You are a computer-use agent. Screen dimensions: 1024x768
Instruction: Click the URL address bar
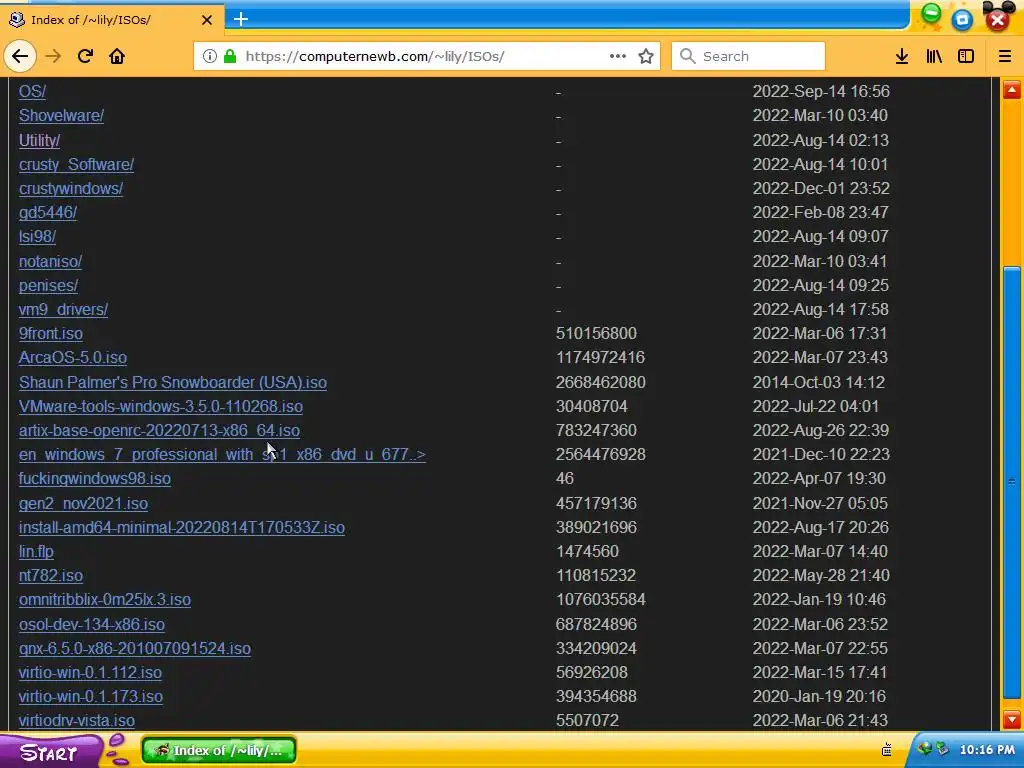pos(424,56)
